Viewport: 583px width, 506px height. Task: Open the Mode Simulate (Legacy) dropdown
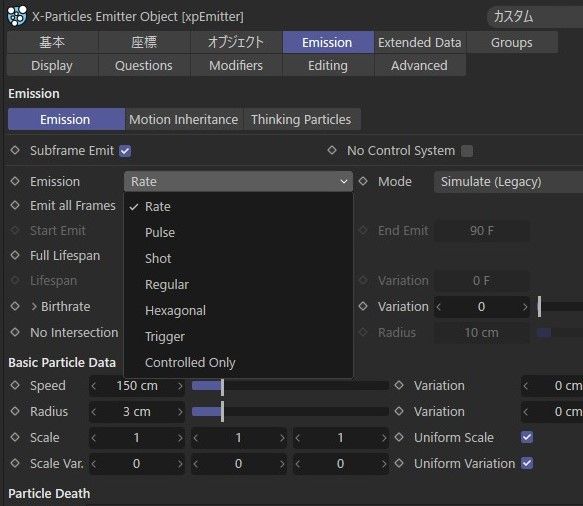point(508,181)
